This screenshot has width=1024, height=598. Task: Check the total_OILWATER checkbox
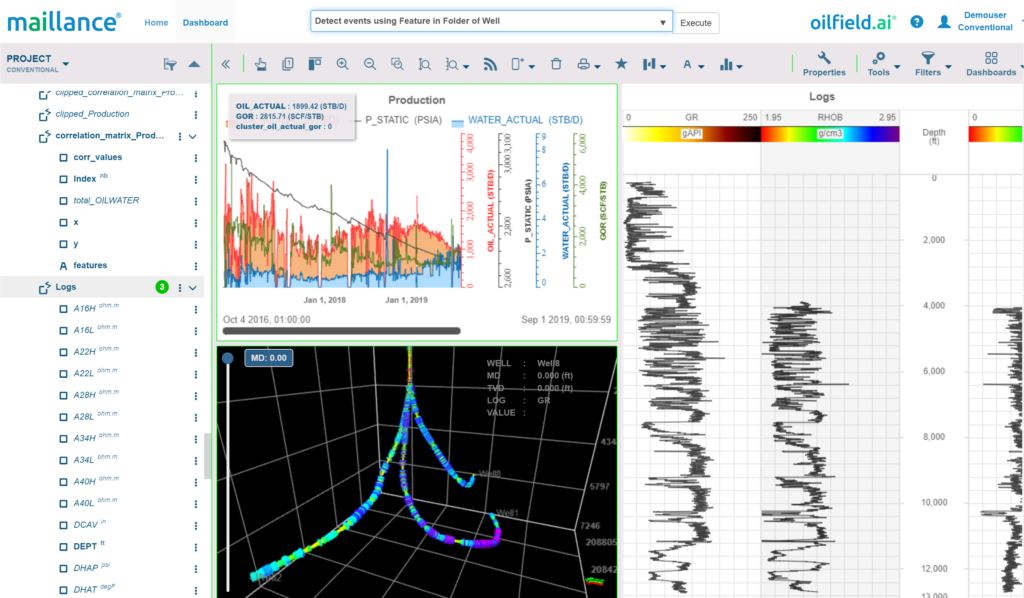pyautogui.click(x=63, y=200)
